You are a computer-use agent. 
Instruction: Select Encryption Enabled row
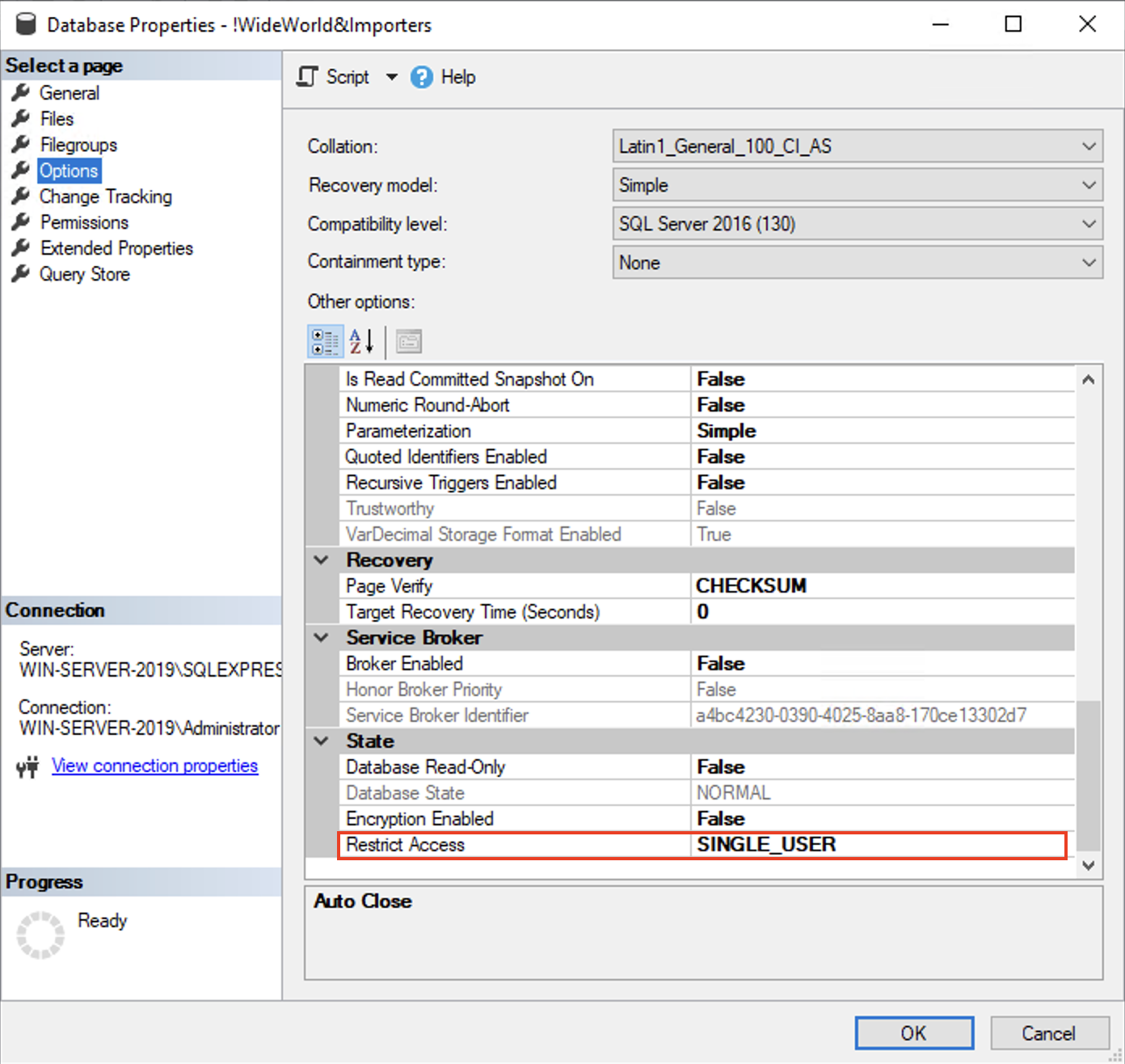click(707, 819)
